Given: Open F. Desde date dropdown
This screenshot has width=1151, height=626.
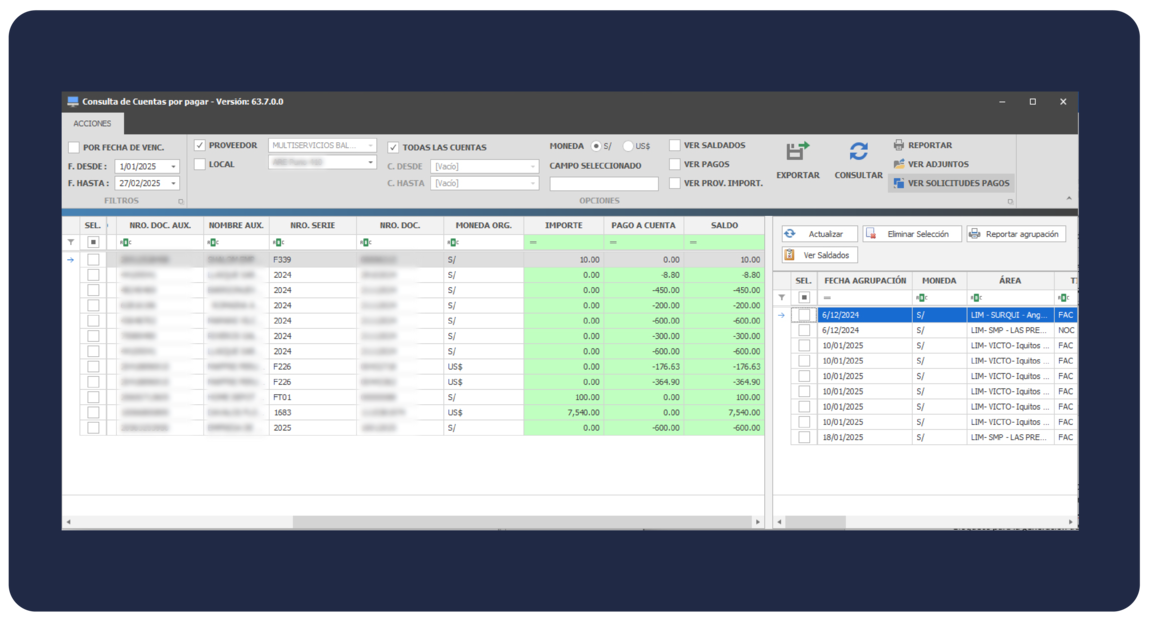Looking at the screenshot, I should pos(173,167).
